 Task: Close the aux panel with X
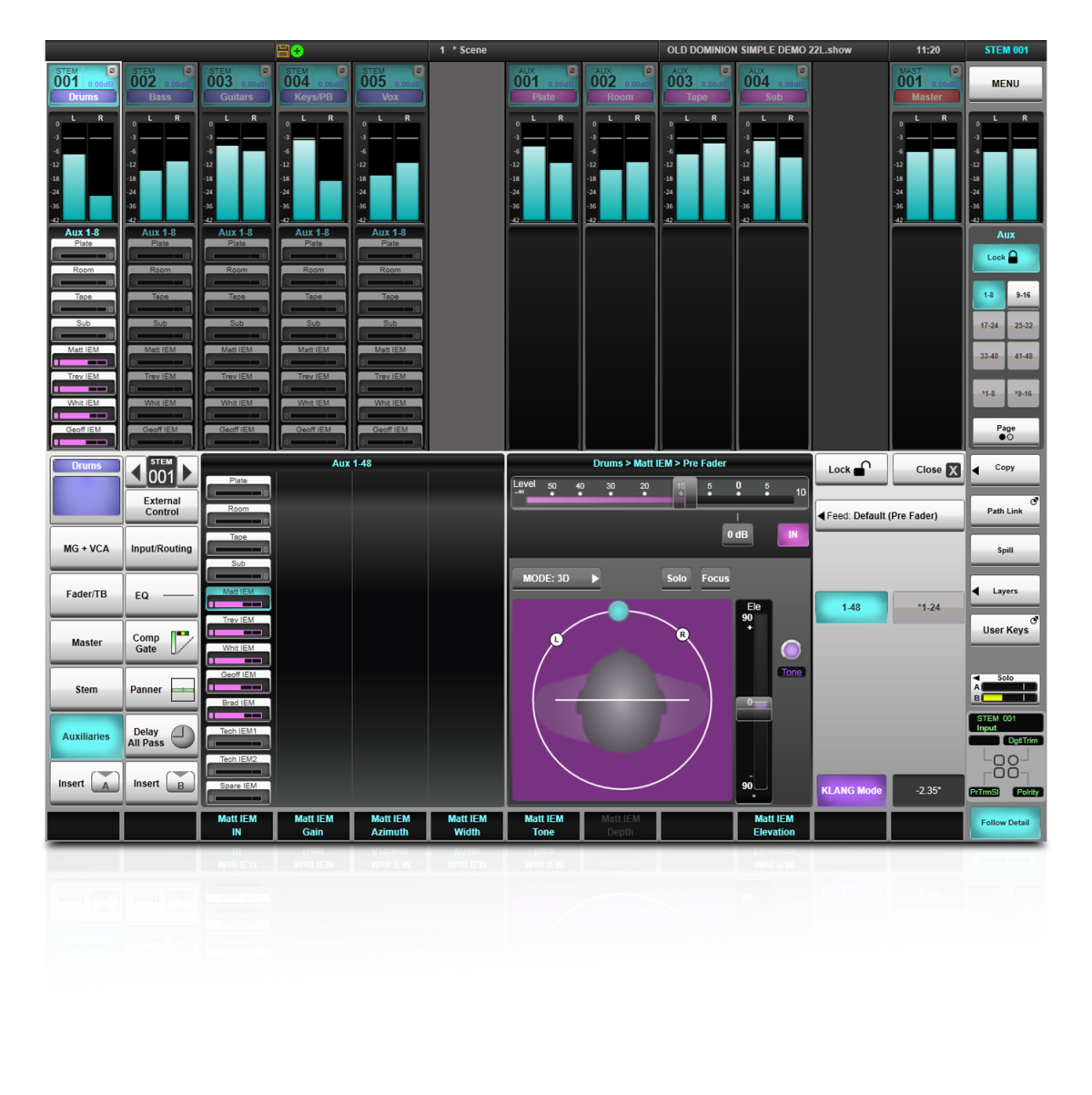pyautogui.click(x=953, y=470)
